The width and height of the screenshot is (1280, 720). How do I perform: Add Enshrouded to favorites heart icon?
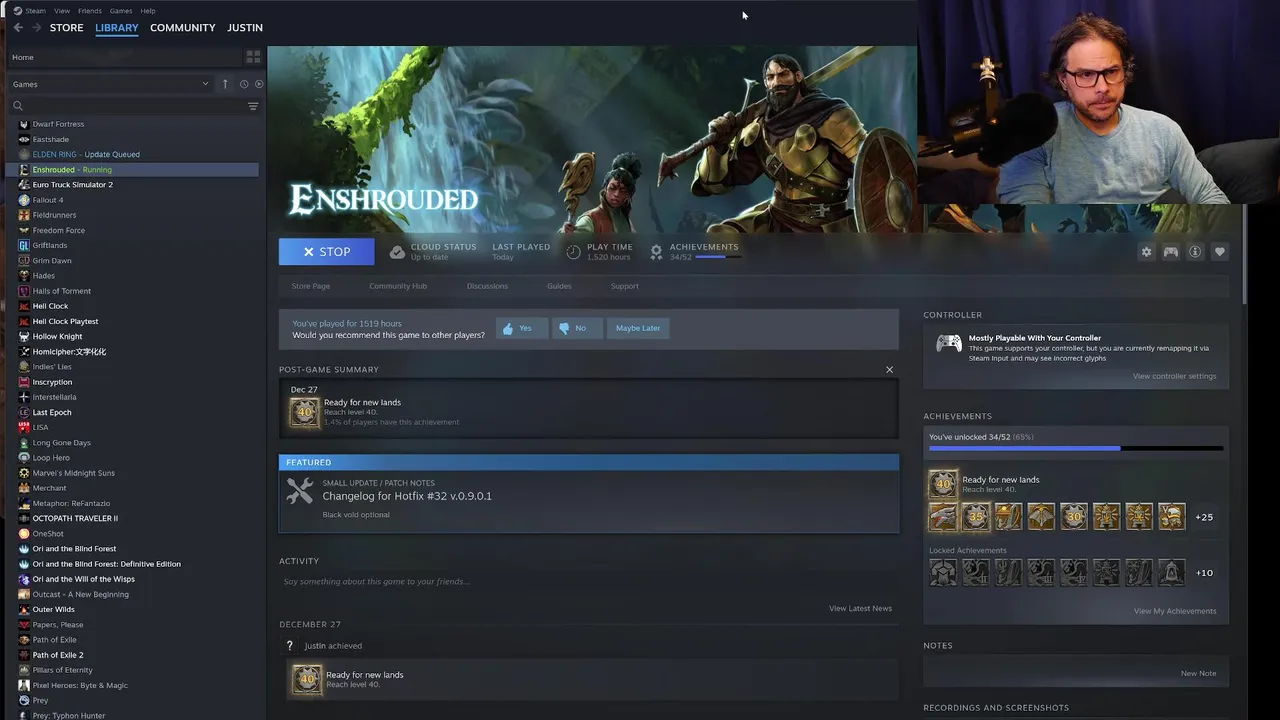point(1219,252)
